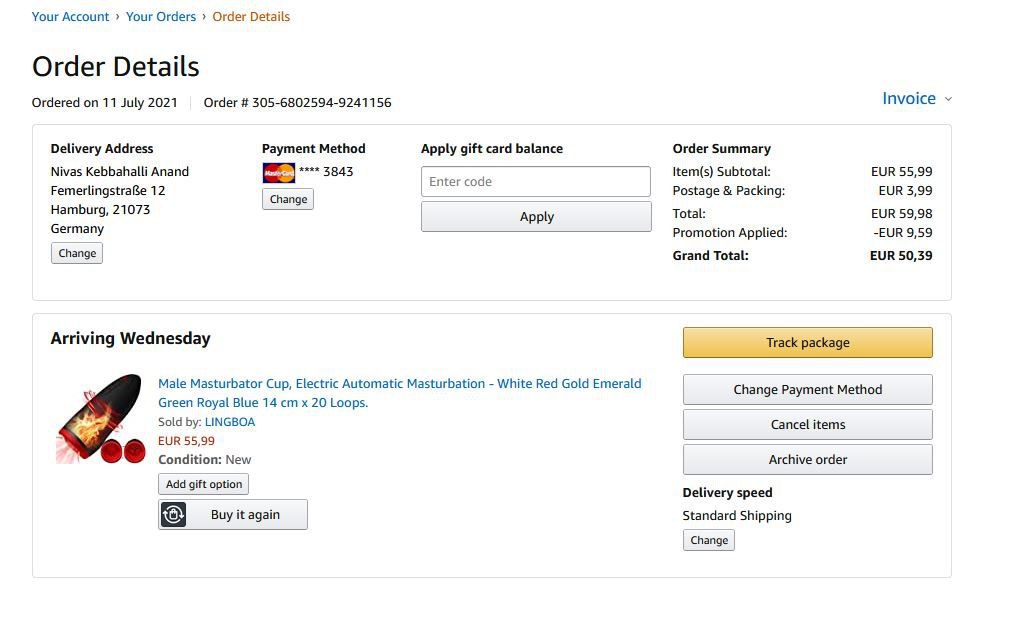1009x622 pixels.
Task: Apply the gift card balance
Action: pos(536,217)
